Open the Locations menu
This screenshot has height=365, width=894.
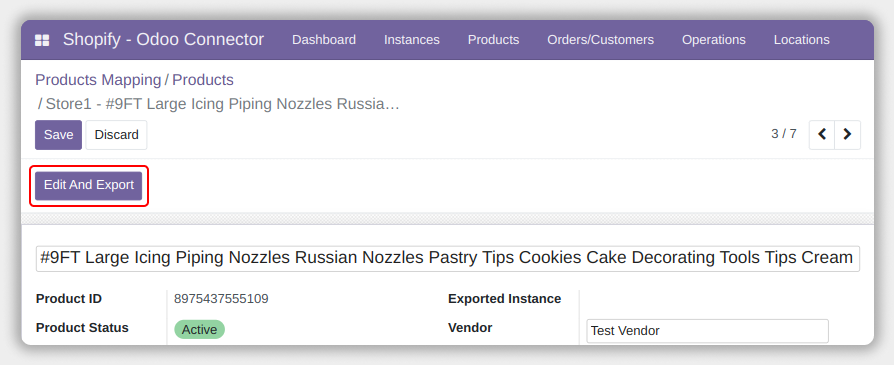tap(802, 40)
